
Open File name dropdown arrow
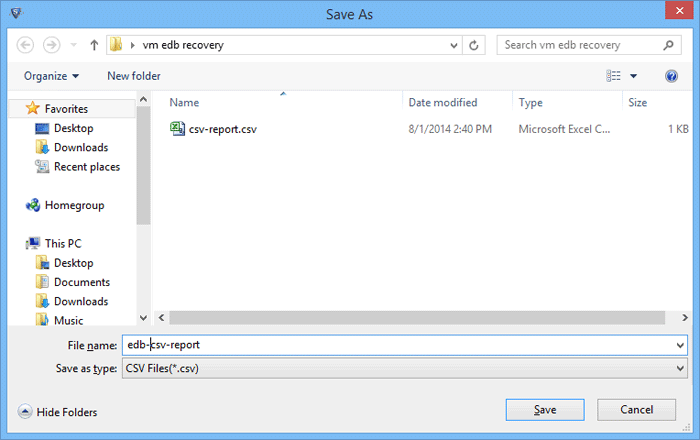pyautogui.click(x=679, y=345)
